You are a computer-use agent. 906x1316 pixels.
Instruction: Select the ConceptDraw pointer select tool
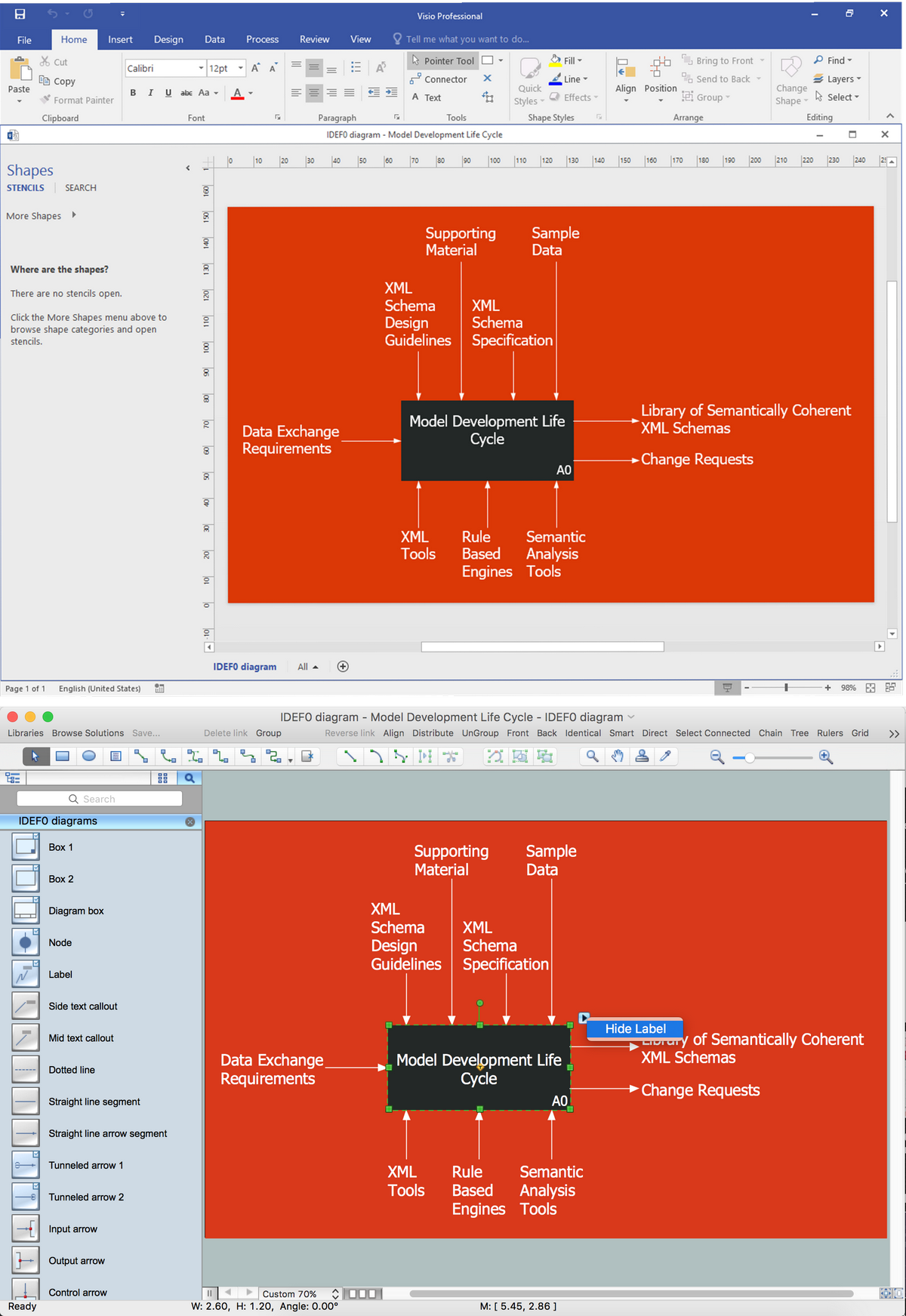(x=35, y=756)
